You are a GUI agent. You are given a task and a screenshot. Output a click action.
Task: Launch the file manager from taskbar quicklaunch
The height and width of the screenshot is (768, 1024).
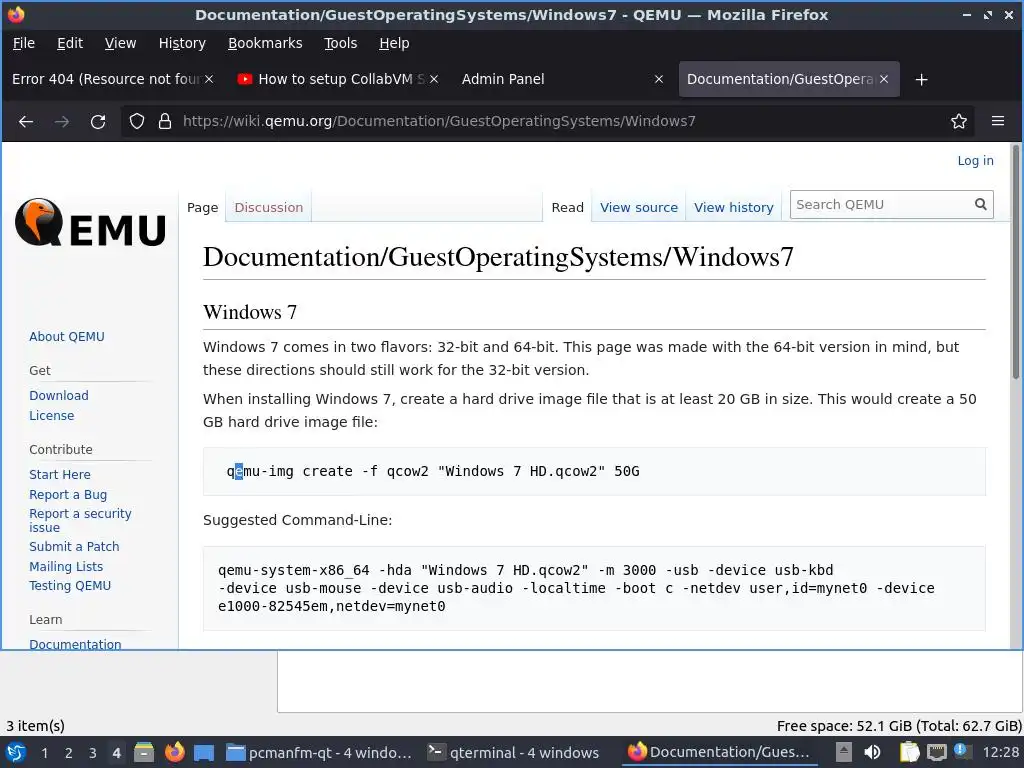(144, 753)
